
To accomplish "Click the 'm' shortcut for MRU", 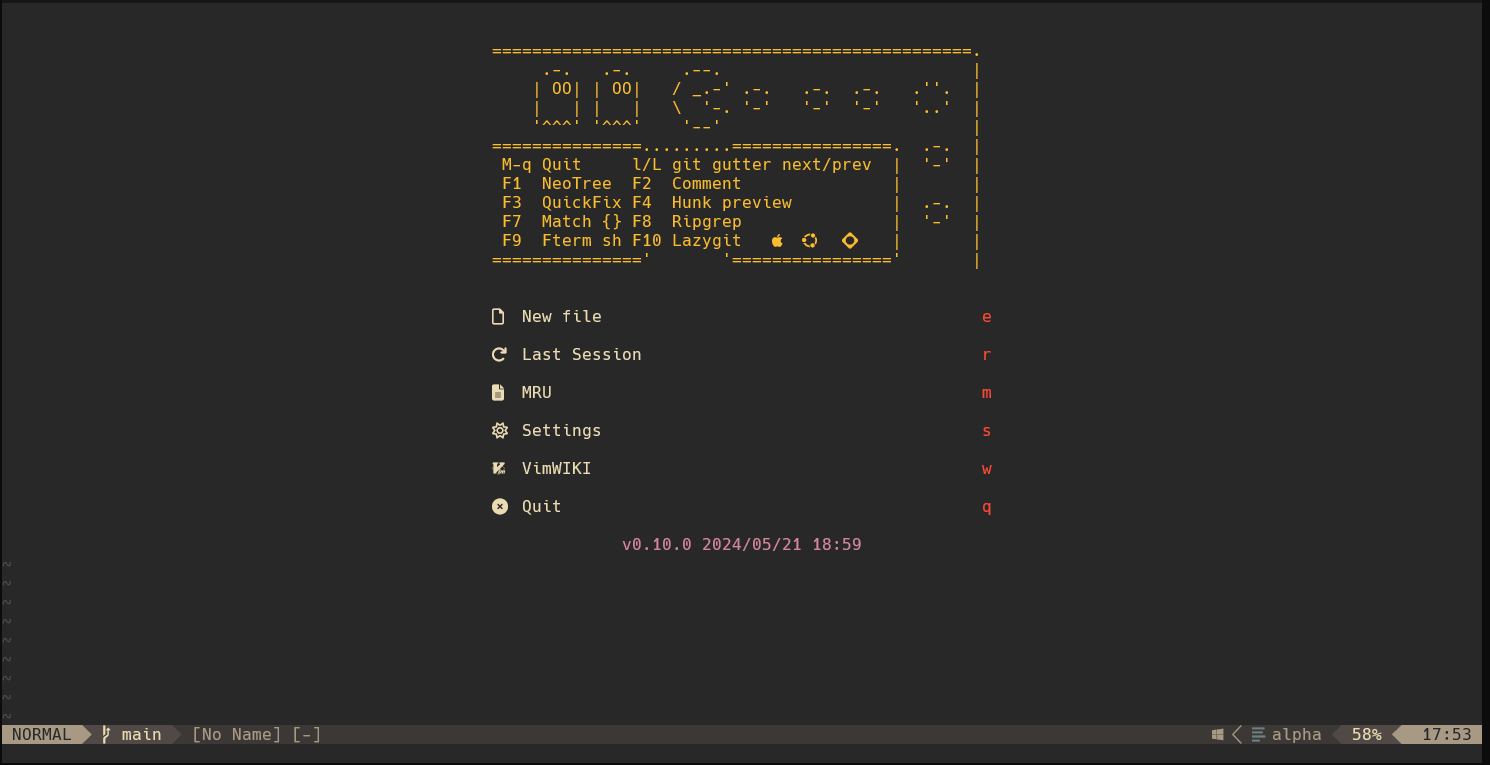I will [x=987, y=393].
